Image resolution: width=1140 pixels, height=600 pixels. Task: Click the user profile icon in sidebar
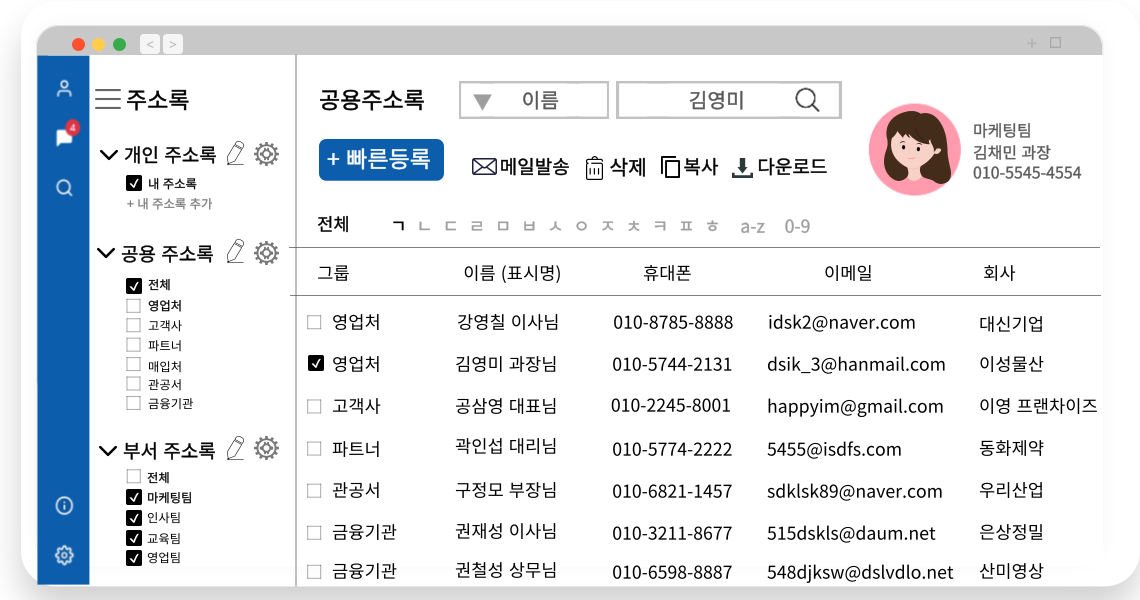tap(65, 88)
